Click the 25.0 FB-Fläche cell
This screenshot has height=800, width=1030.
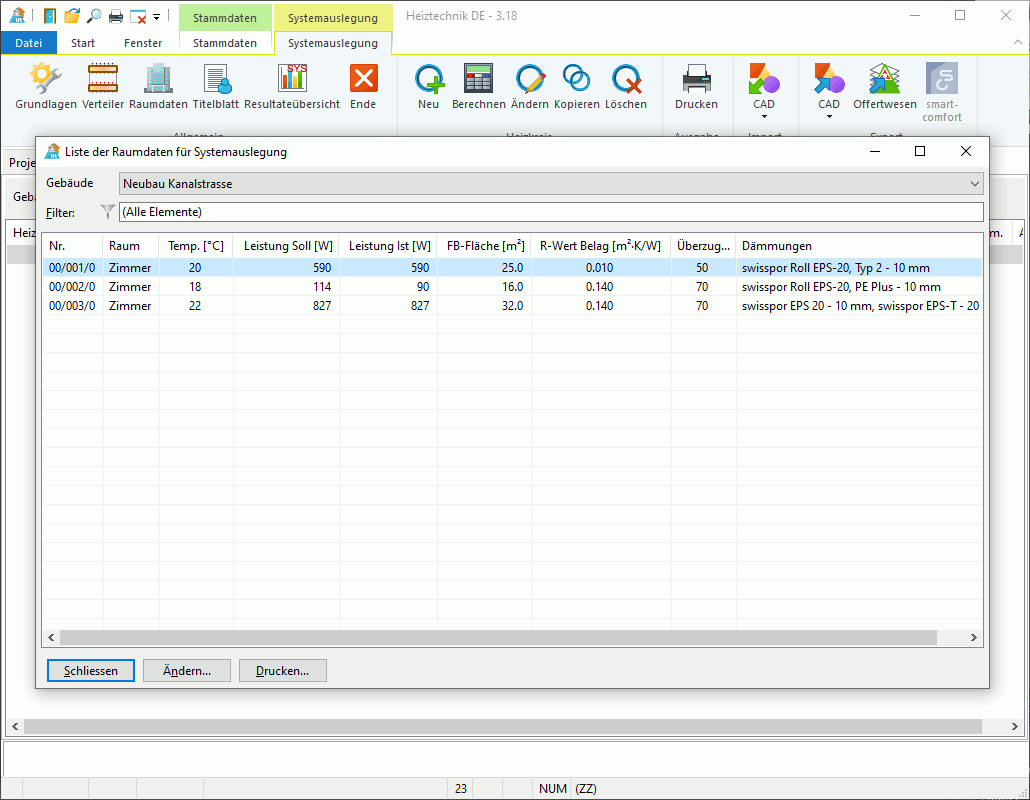(x=484, y=267)
